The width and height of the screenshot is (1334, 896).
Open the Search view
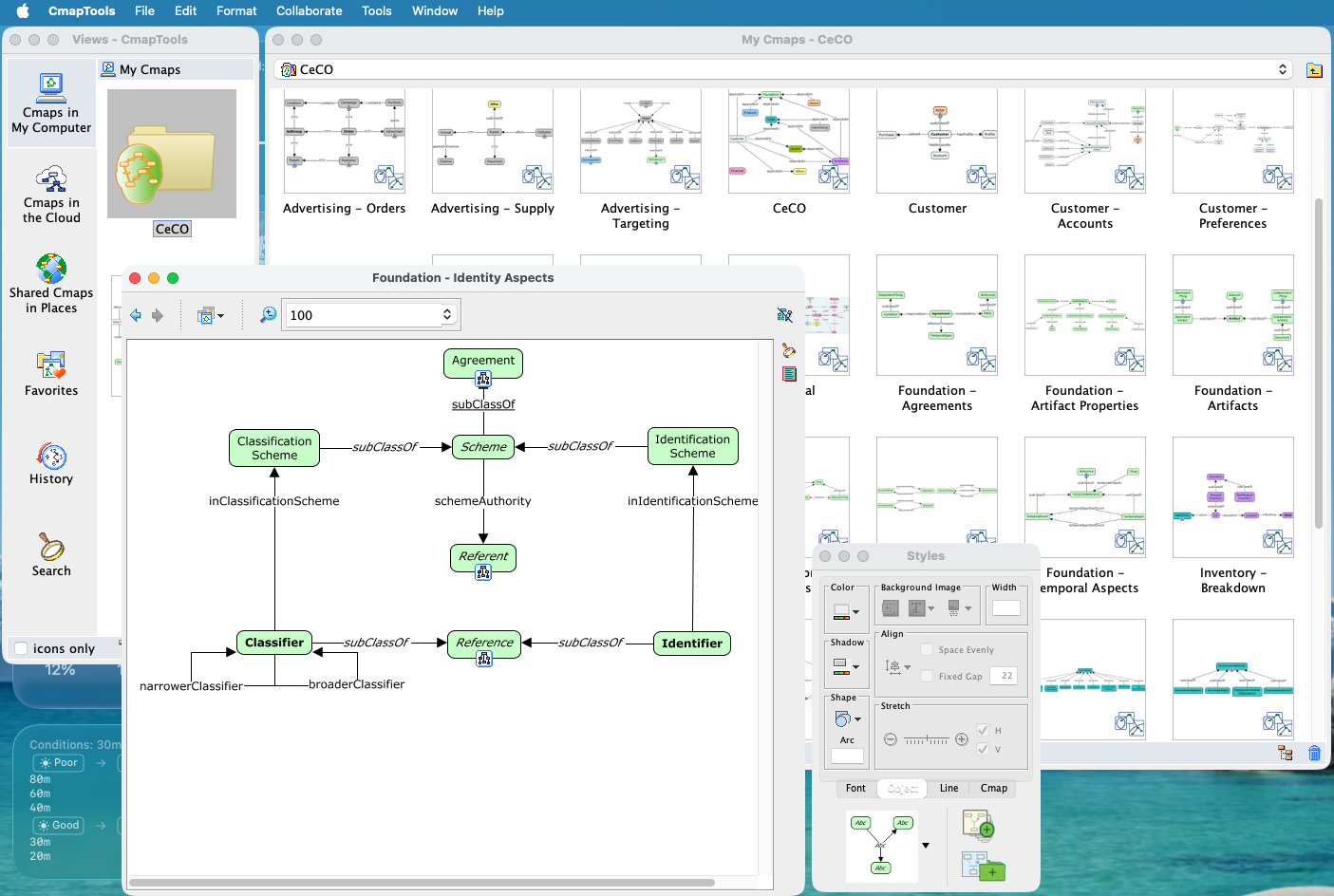51,555
